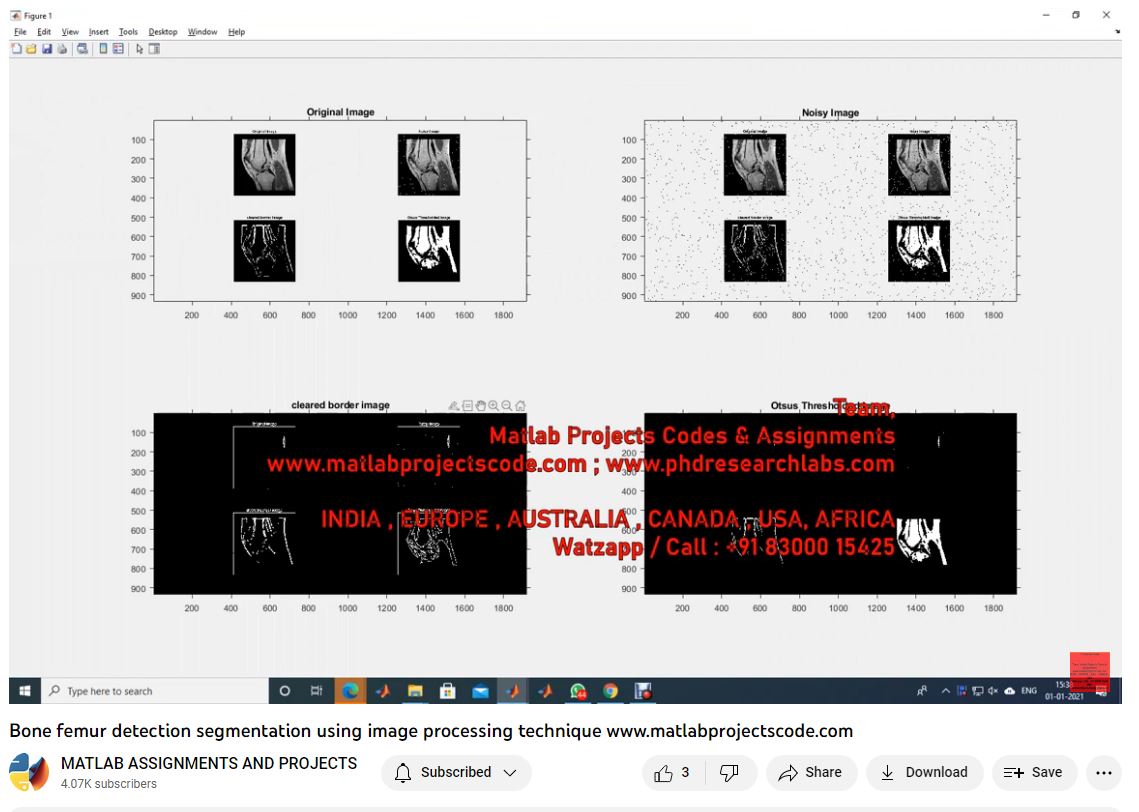This screenshot has height=812, width=1139.
Task: Open Microsoft Edge from the taskbar
Action: (x=350, y=691)
